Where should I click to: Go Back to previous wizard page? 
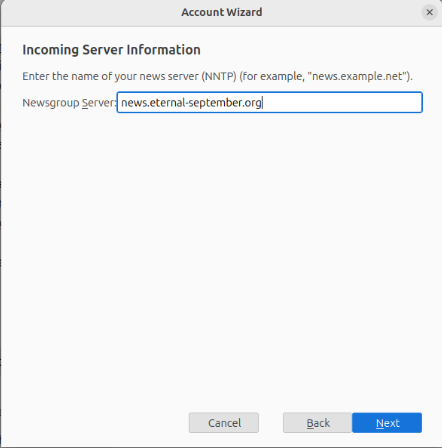(317, 423)
